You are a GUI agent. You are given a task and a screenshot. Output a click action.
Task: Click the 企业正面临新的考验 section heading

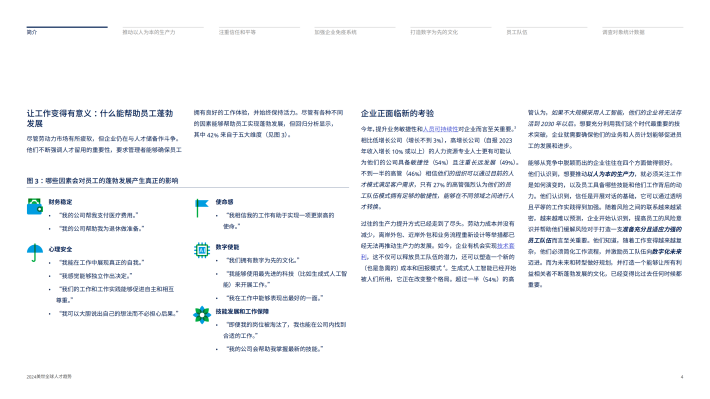[397, 113]
